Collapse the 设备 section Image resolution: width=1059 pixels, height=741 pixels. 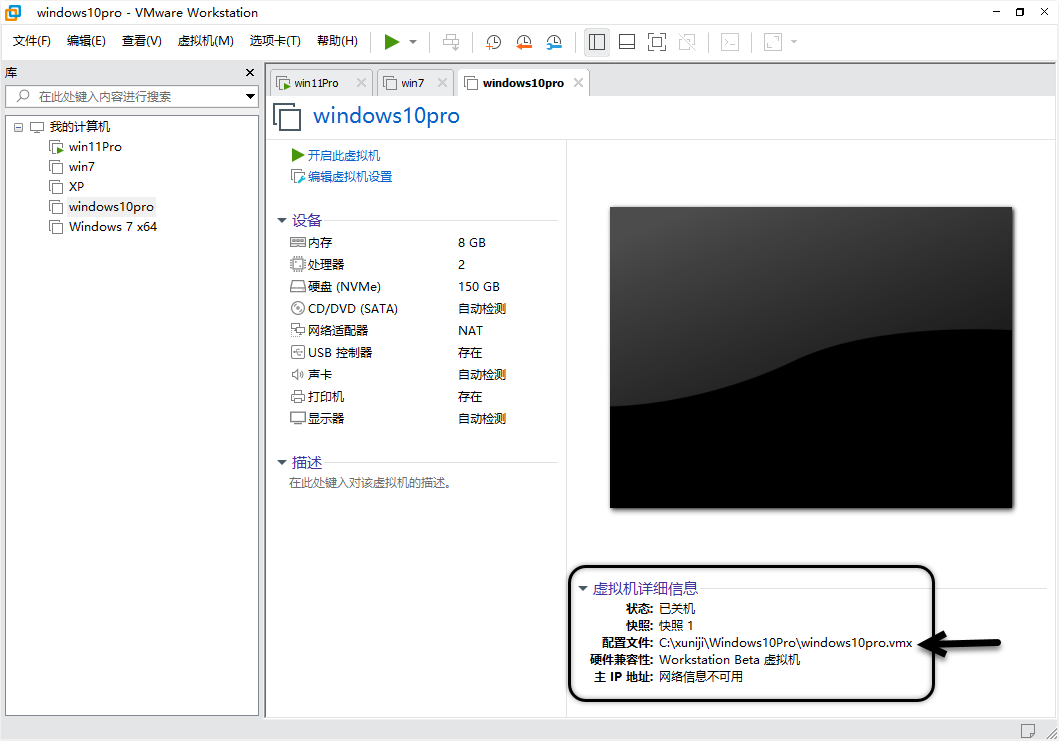pyautogui.click(x=282, y=221)
